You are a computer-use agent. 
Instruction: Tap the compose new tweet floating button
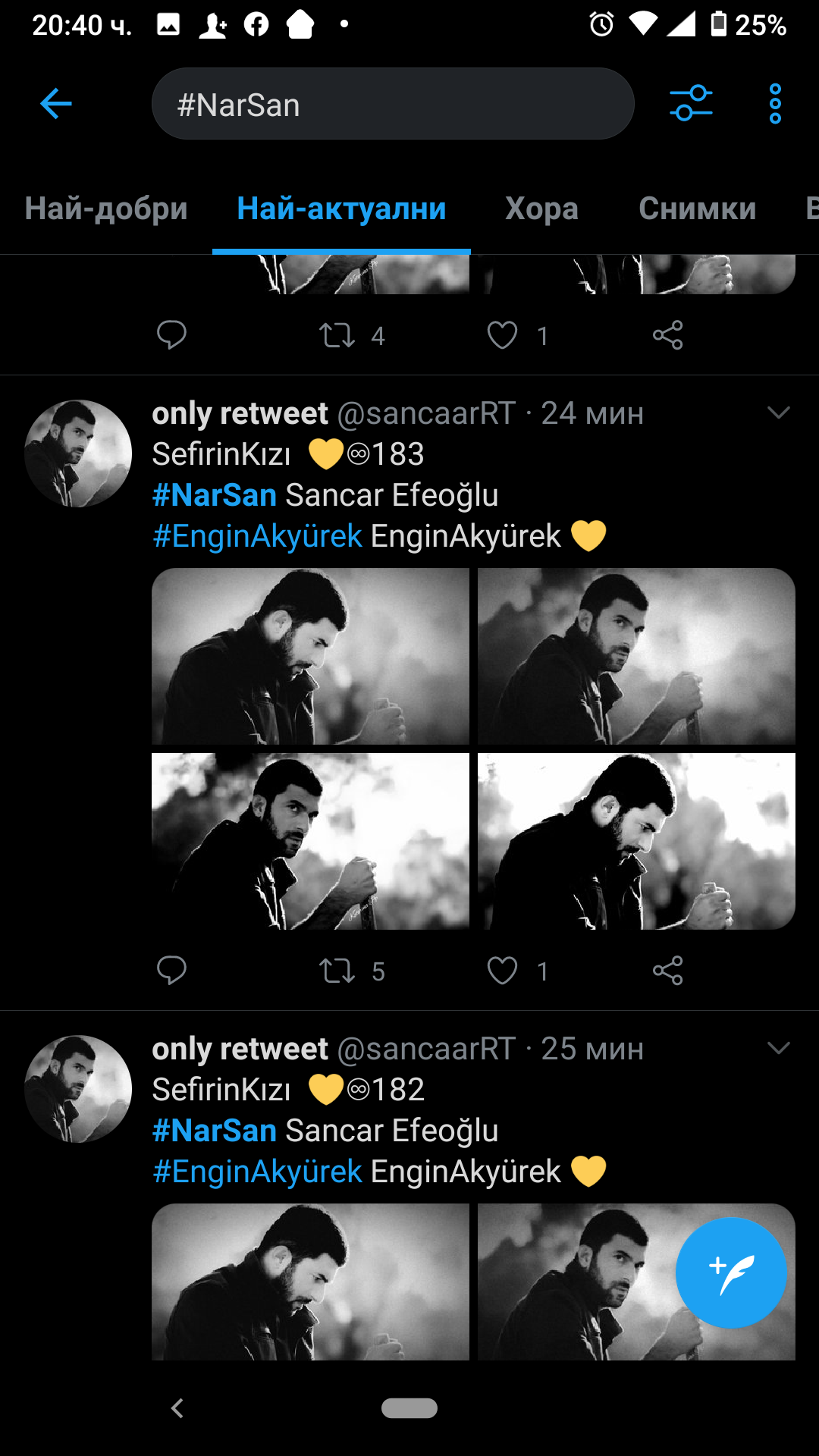click(730, 1272)
